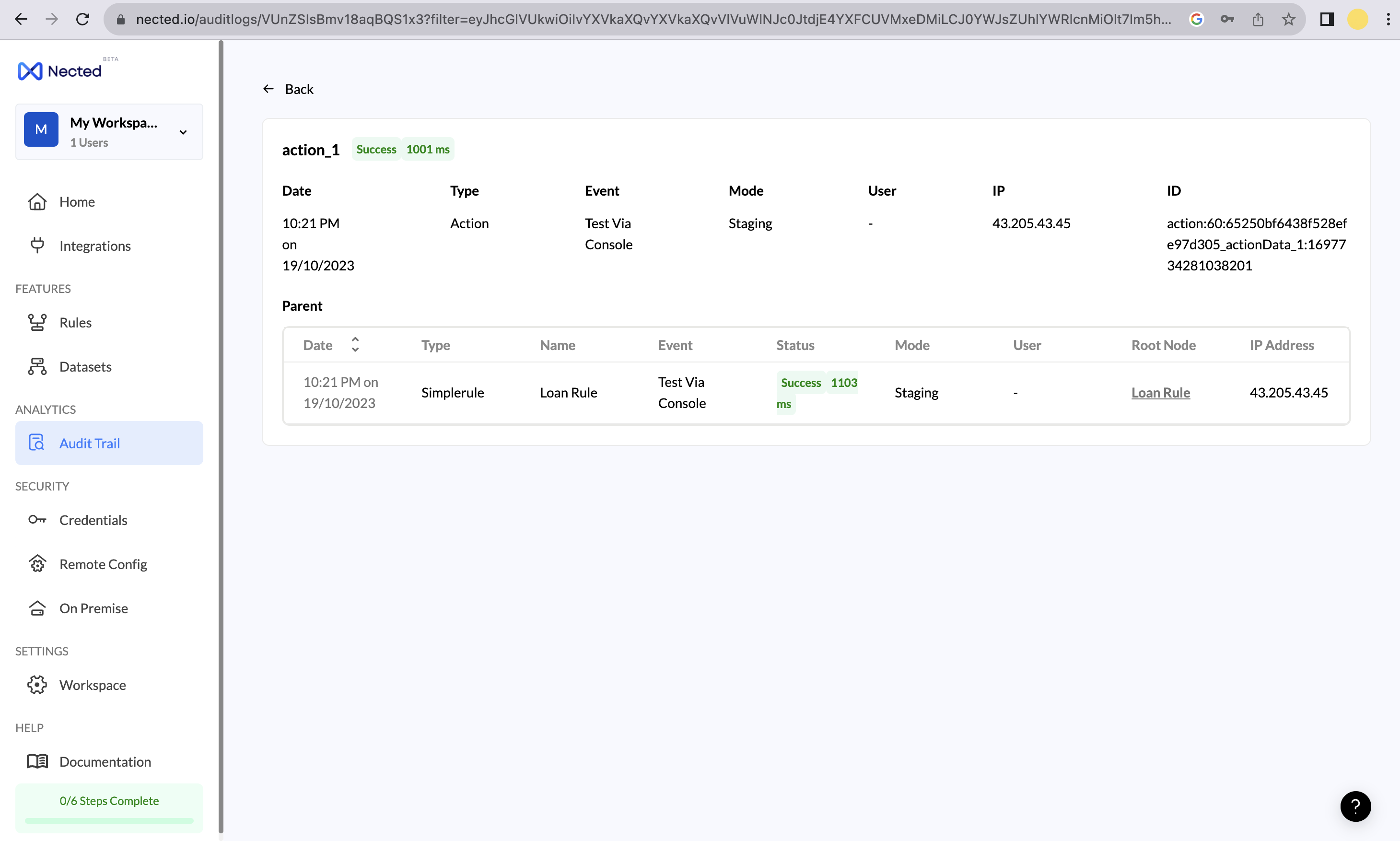Click the Datasets icon in sidebar
Image resolution: width=1400 pixels, height=841 pixels.
tap(37, 367)
